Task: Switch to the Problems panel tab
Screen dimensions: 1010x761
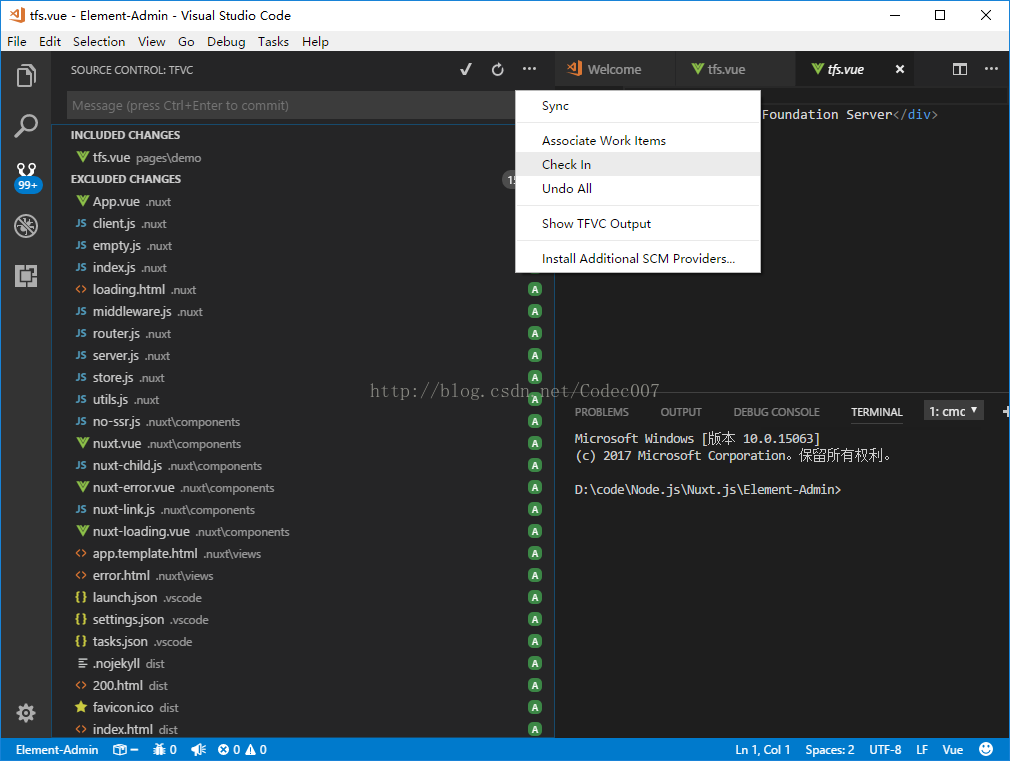Action: pos(602,412)
